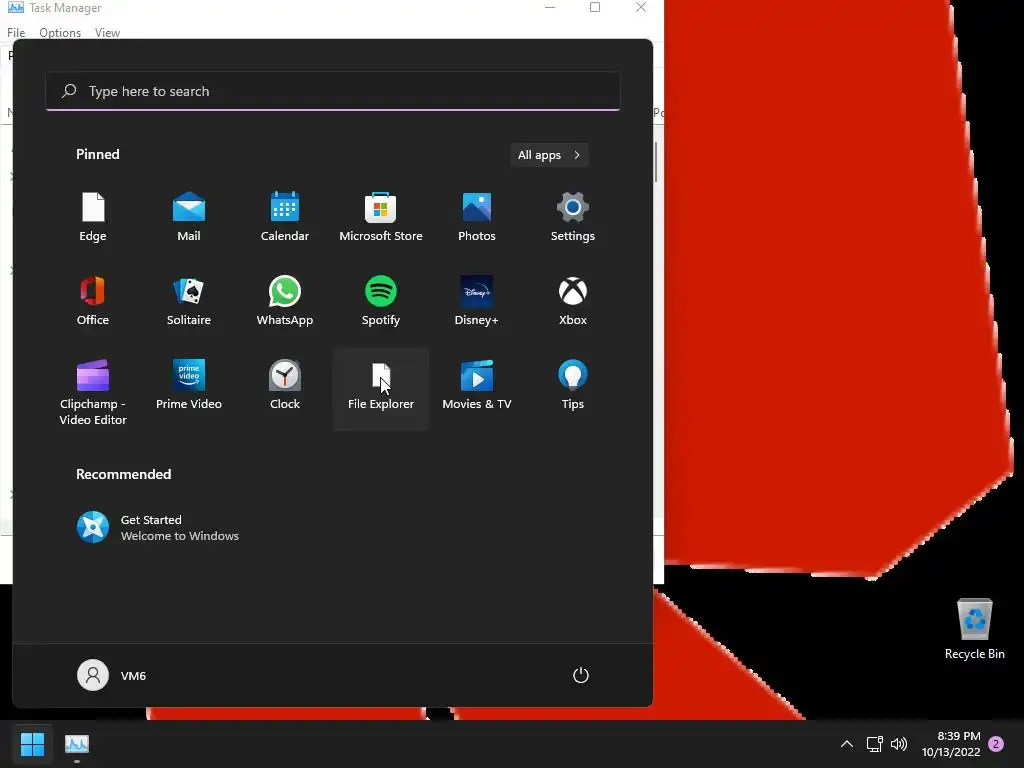Launch the Mail app

189,217
